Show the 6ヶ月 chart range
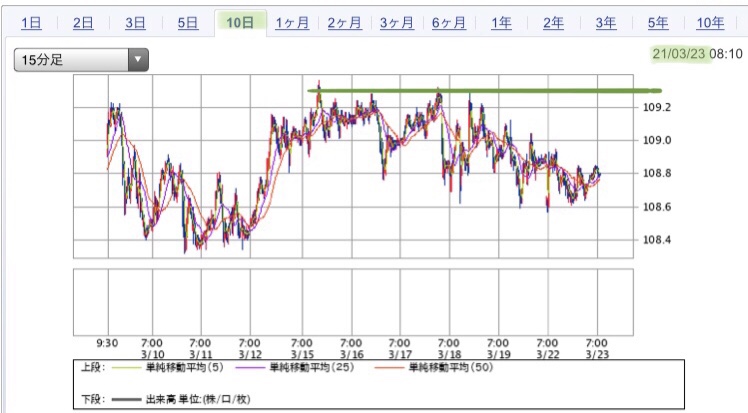Viewport: 748px width, 413px height. (x=448, y=22)
